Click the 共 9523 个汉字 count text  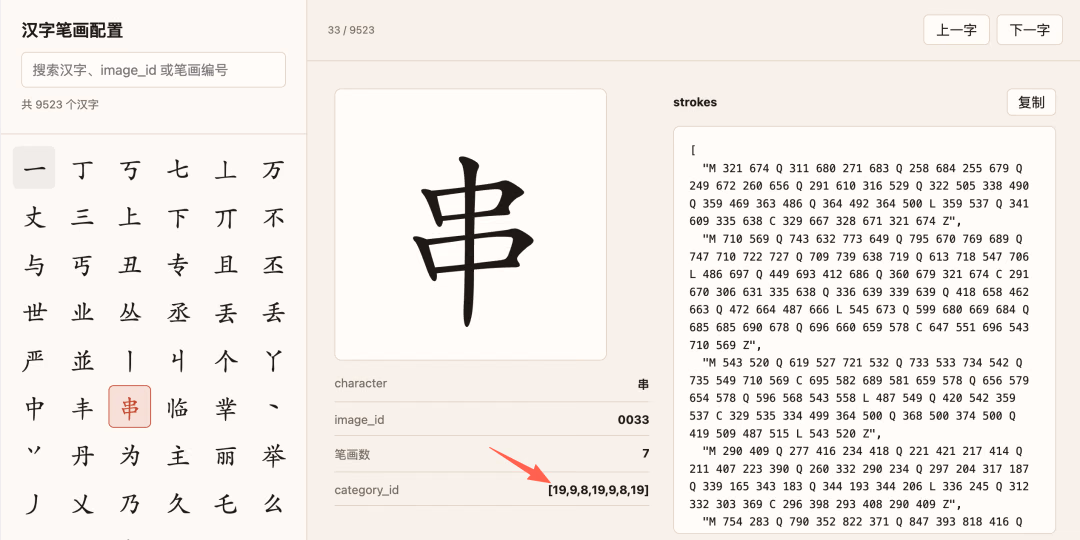click(60, 105)
